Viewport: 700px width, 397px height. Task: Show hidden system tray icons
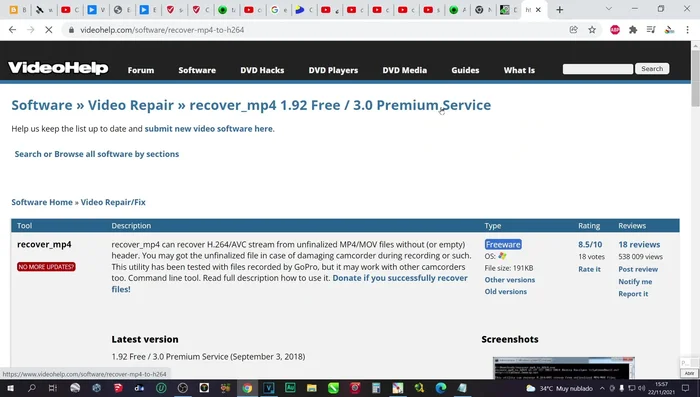(x=602, y=388)
